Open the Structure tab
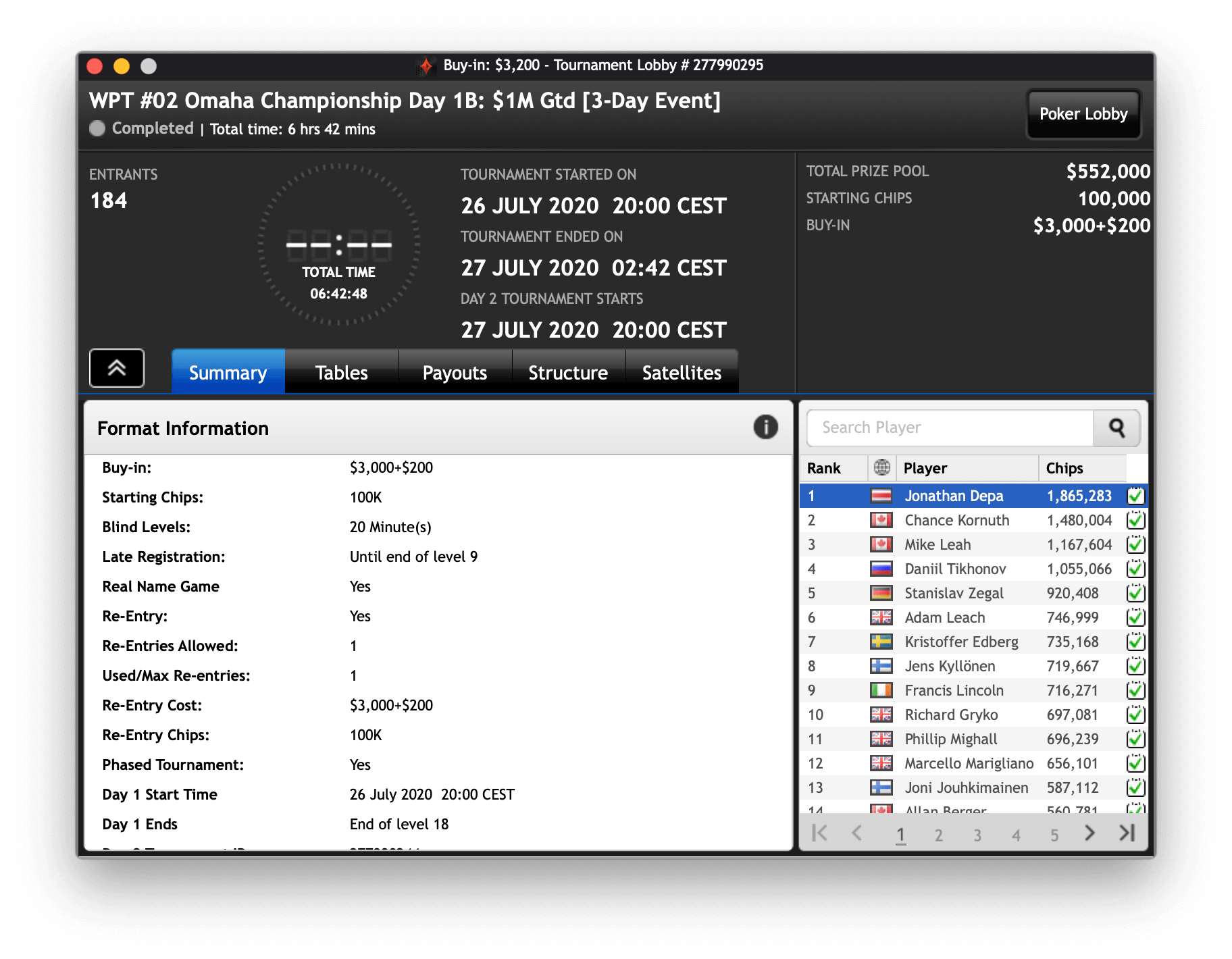The height and width of the screenshot is (959, 1232). pos(567,372)
